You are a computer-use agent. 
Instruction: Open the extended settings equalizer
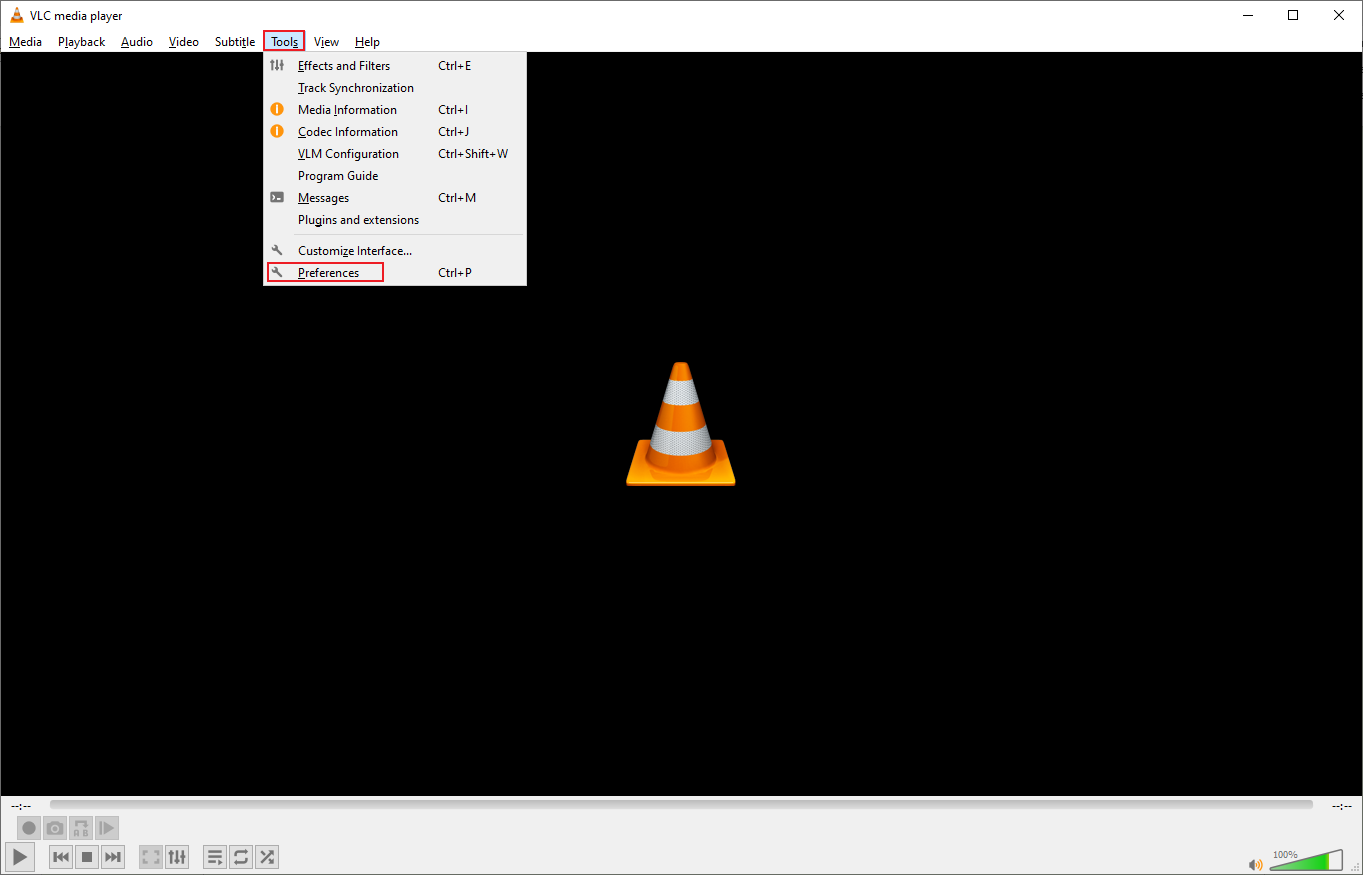point(177,857)
